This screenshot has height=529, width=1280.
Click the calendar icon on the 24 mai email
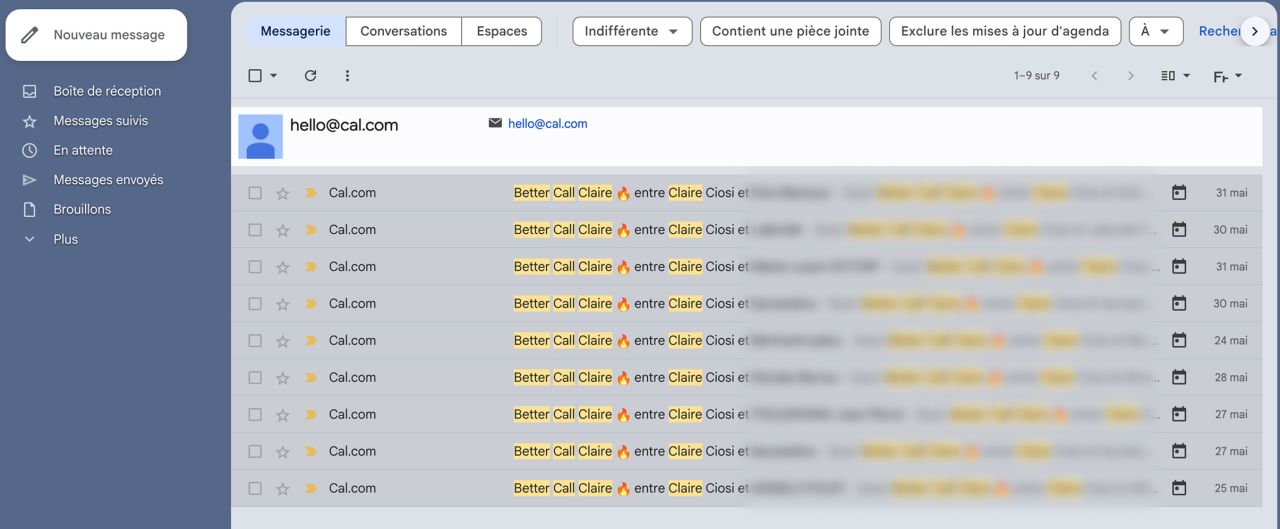(x=1179, y=341)
